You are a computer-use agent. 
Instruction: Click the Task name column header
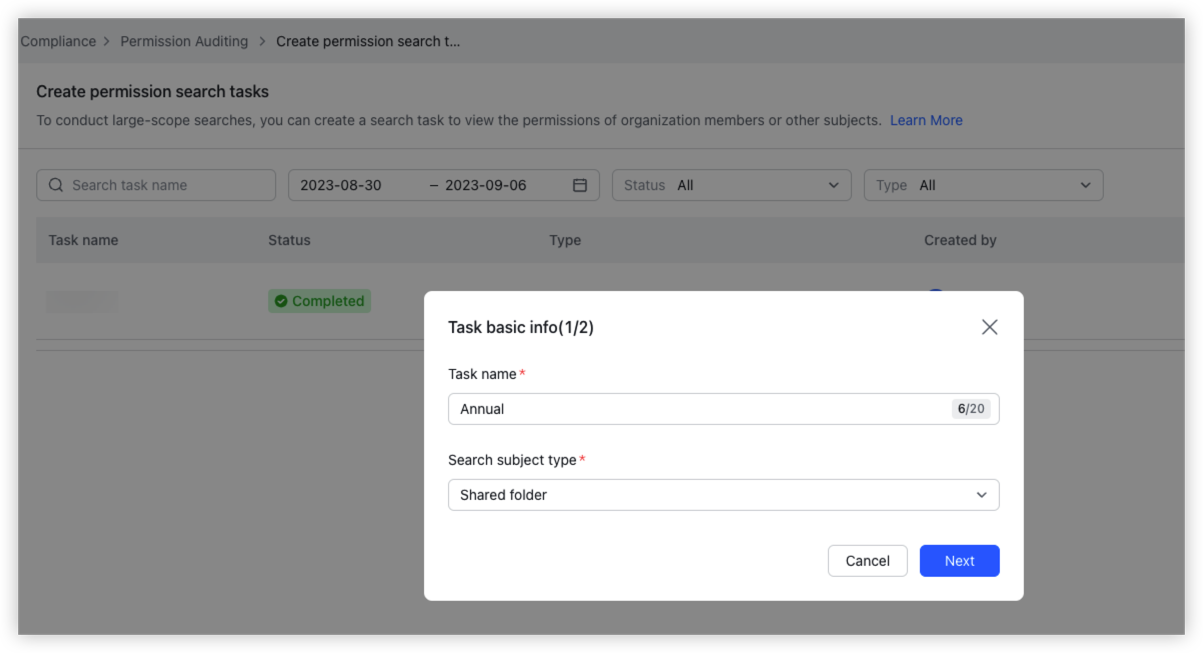[82, 240]
